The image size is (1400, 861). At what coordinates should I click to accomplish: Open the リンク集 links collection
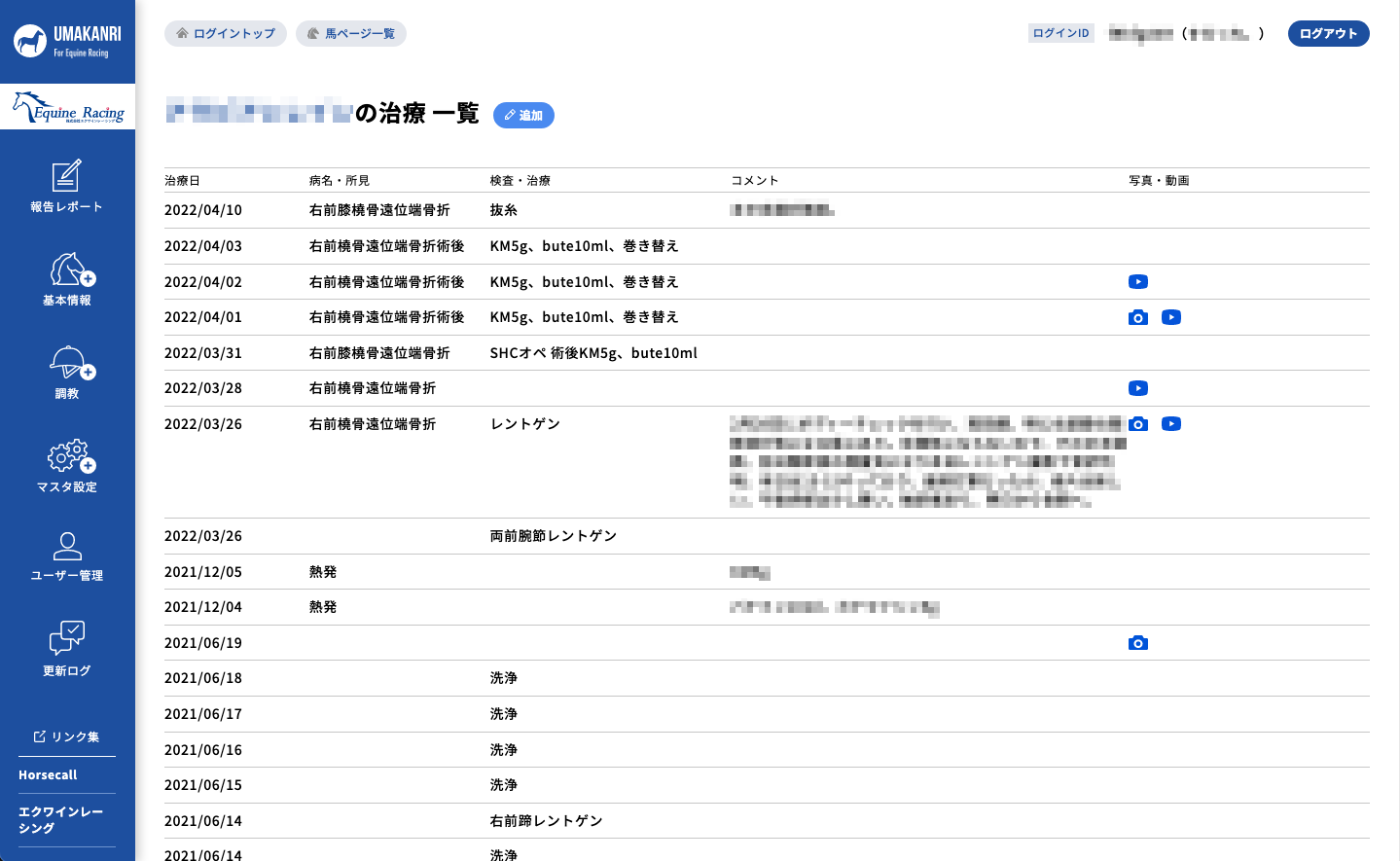click(x=66, y=736)
